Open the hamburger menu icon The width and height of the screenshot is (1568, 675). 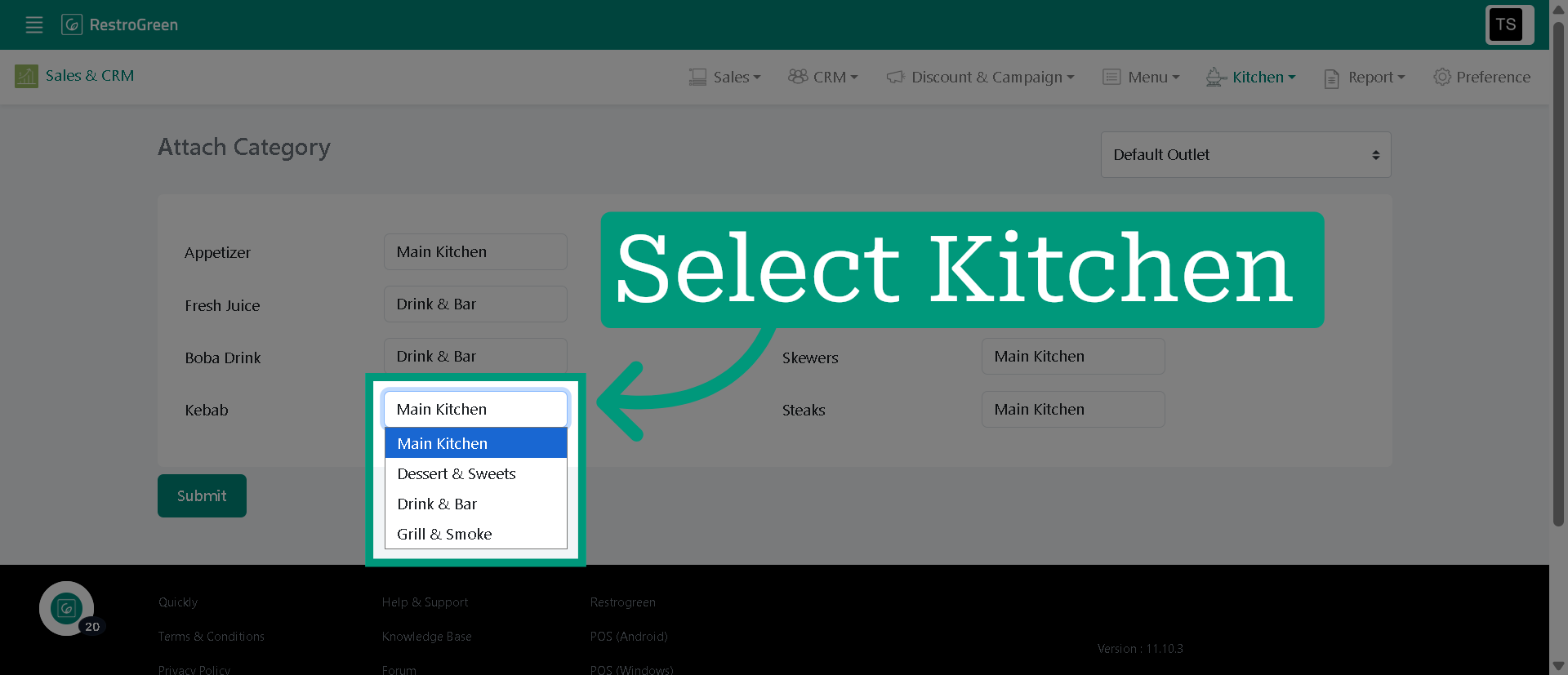pos(34,24)
